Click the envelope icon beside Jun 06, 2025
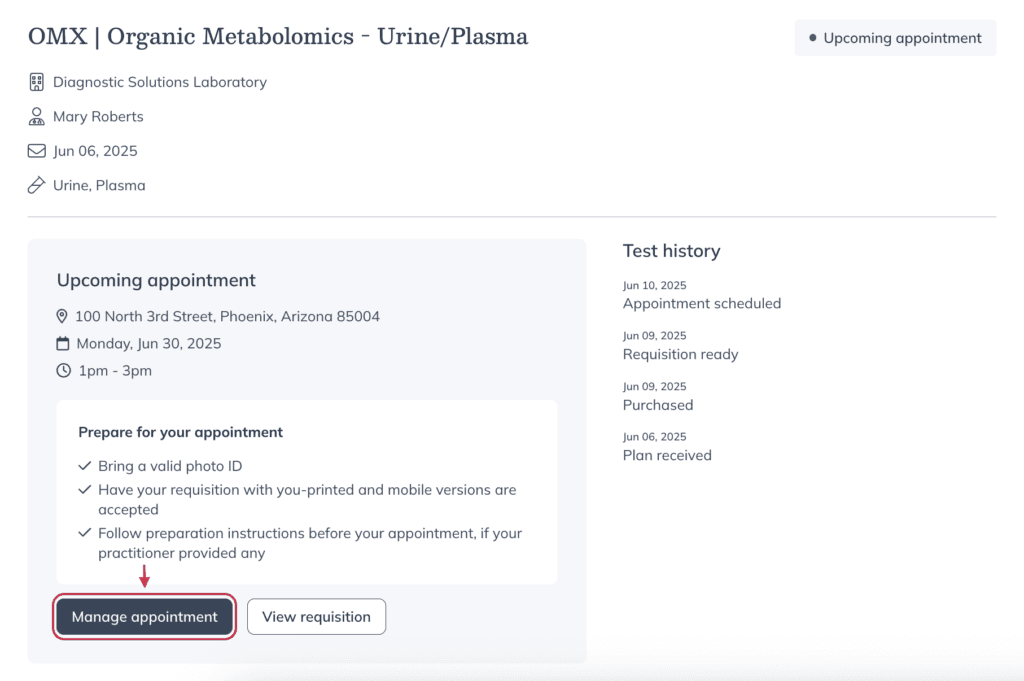 coord(37,151)
